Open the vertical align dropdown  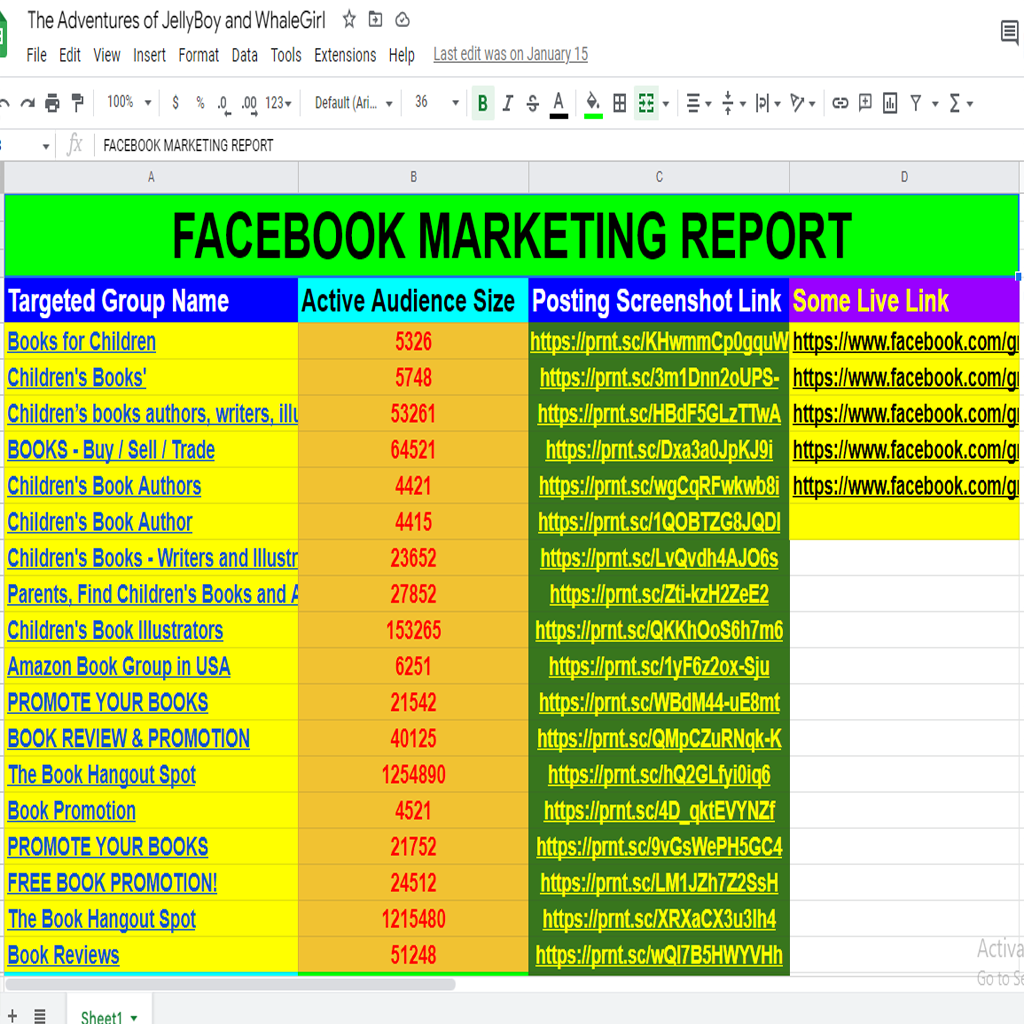(734, 103)
